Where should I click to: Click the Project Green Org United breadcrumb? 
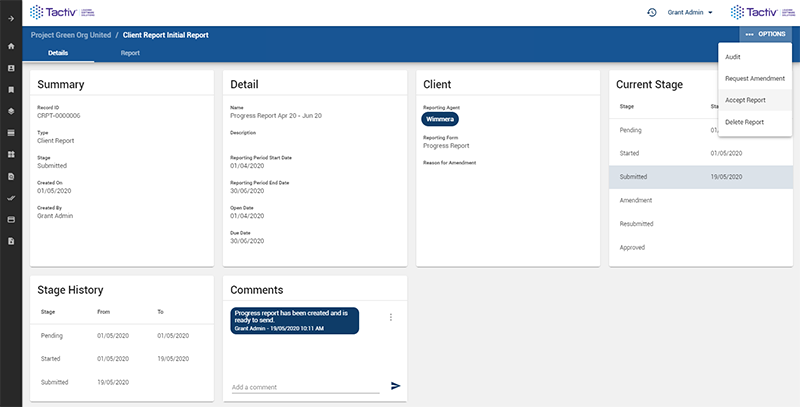[x=71, y=35]
